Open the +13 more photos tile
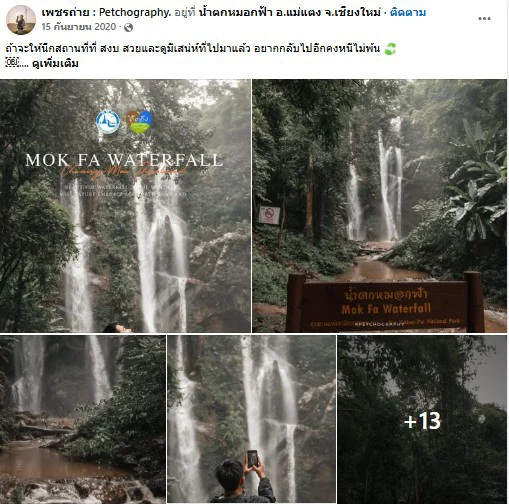 pos(422,419)
